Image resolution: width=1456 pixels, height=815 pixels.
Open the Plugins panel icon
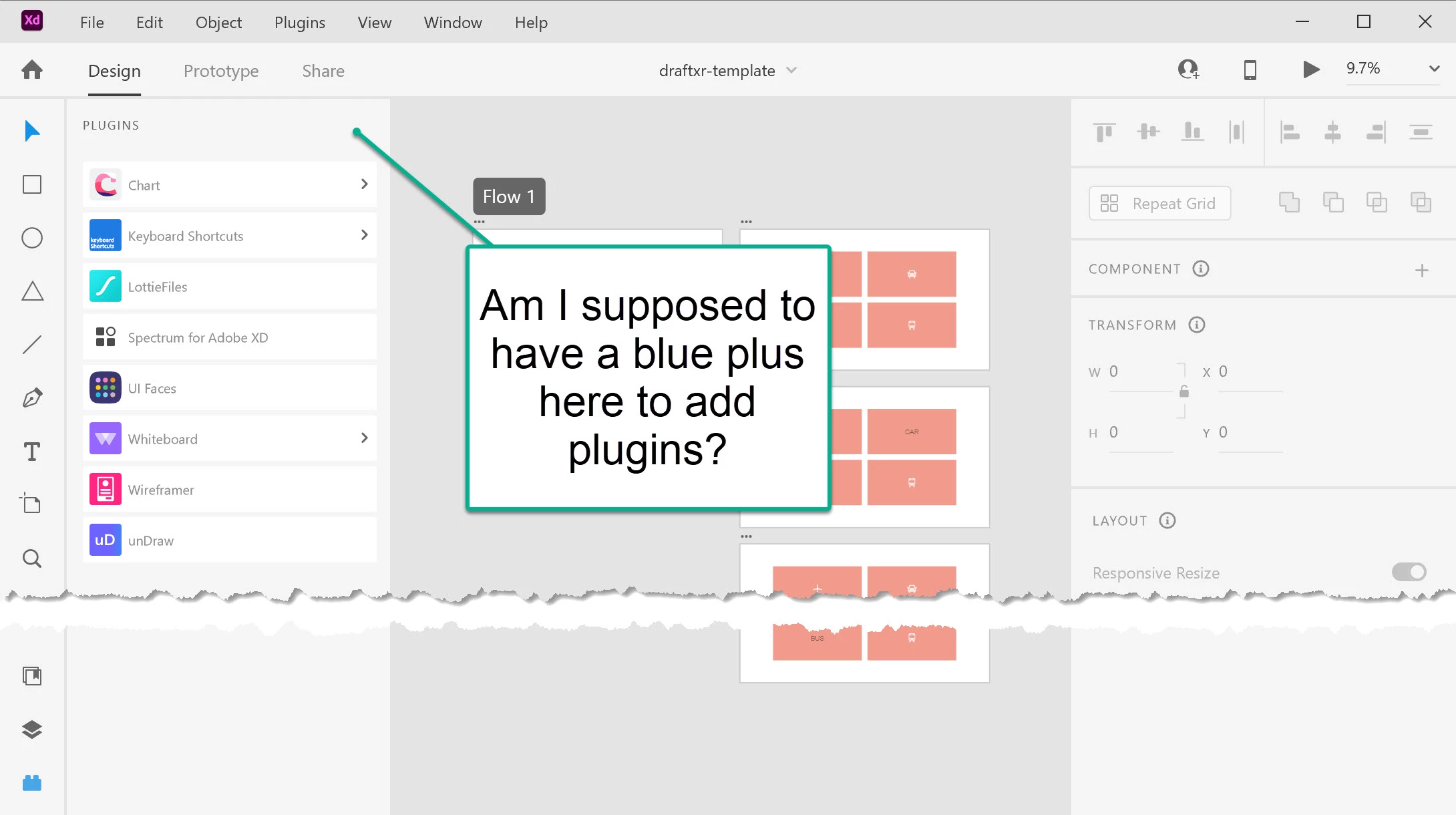[x=32, y=782]
